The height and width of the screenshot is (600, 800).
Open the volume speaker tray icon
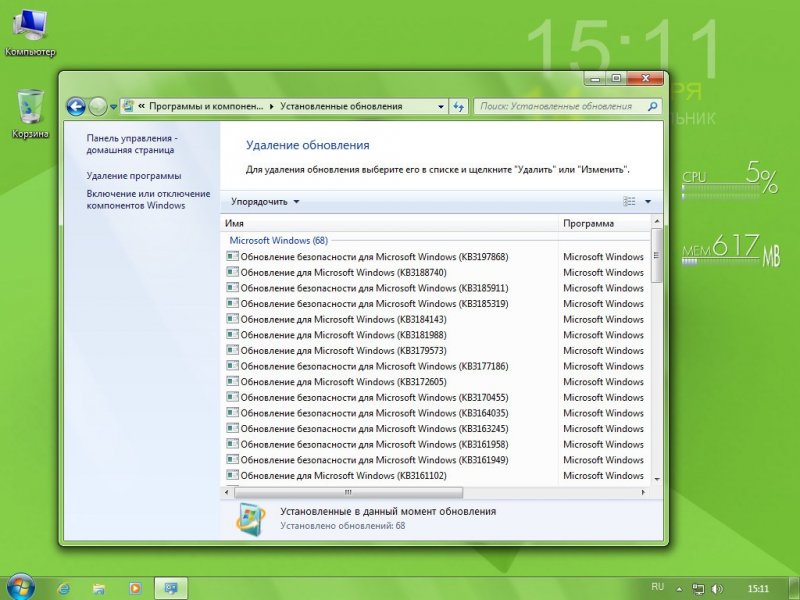(717, 589)
